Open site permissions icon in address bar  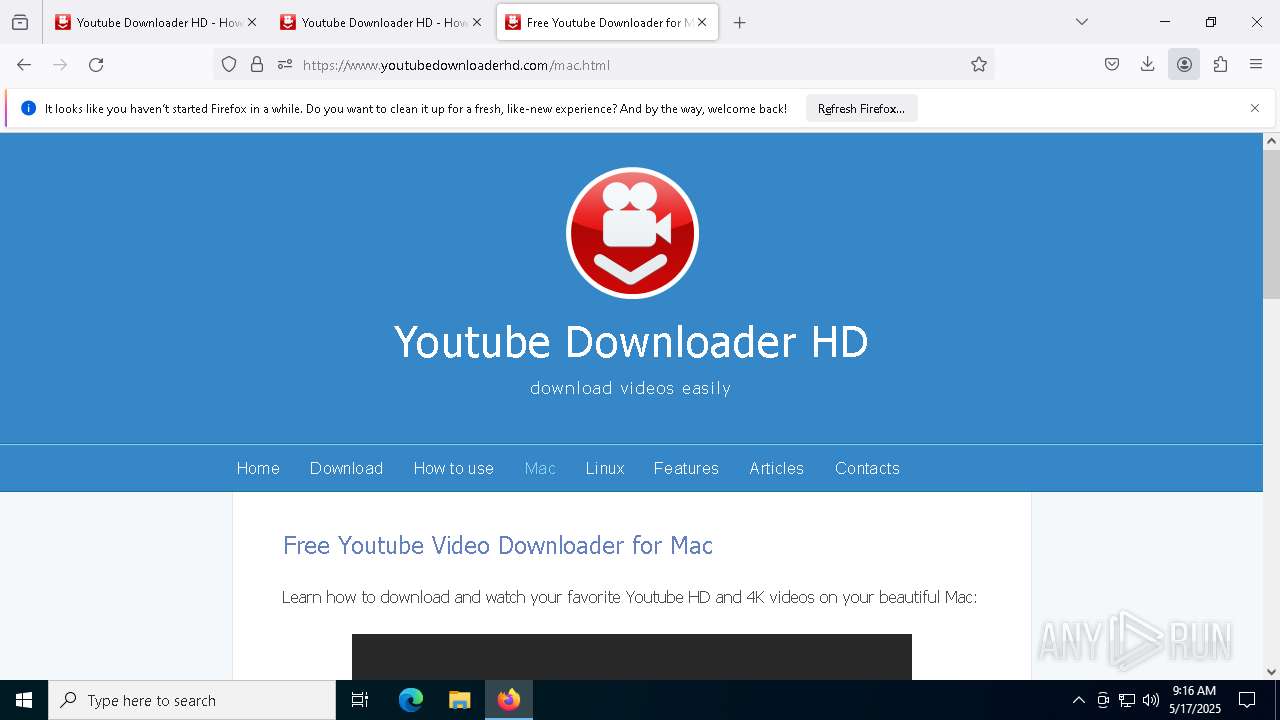(285, 65)
